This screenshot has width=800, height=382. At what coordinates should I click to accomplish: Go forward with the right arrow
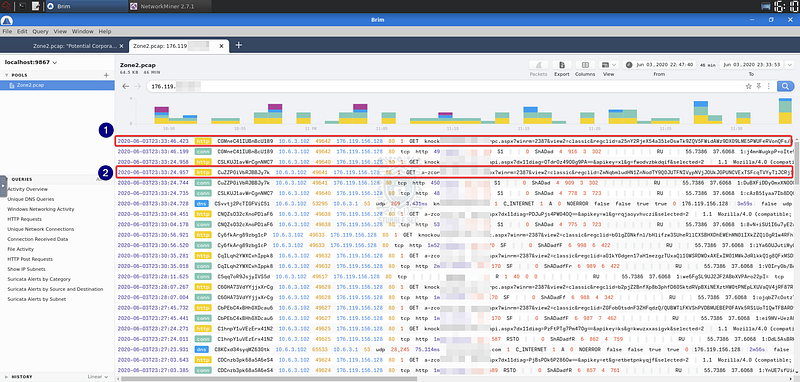click(x=137, y=86)
